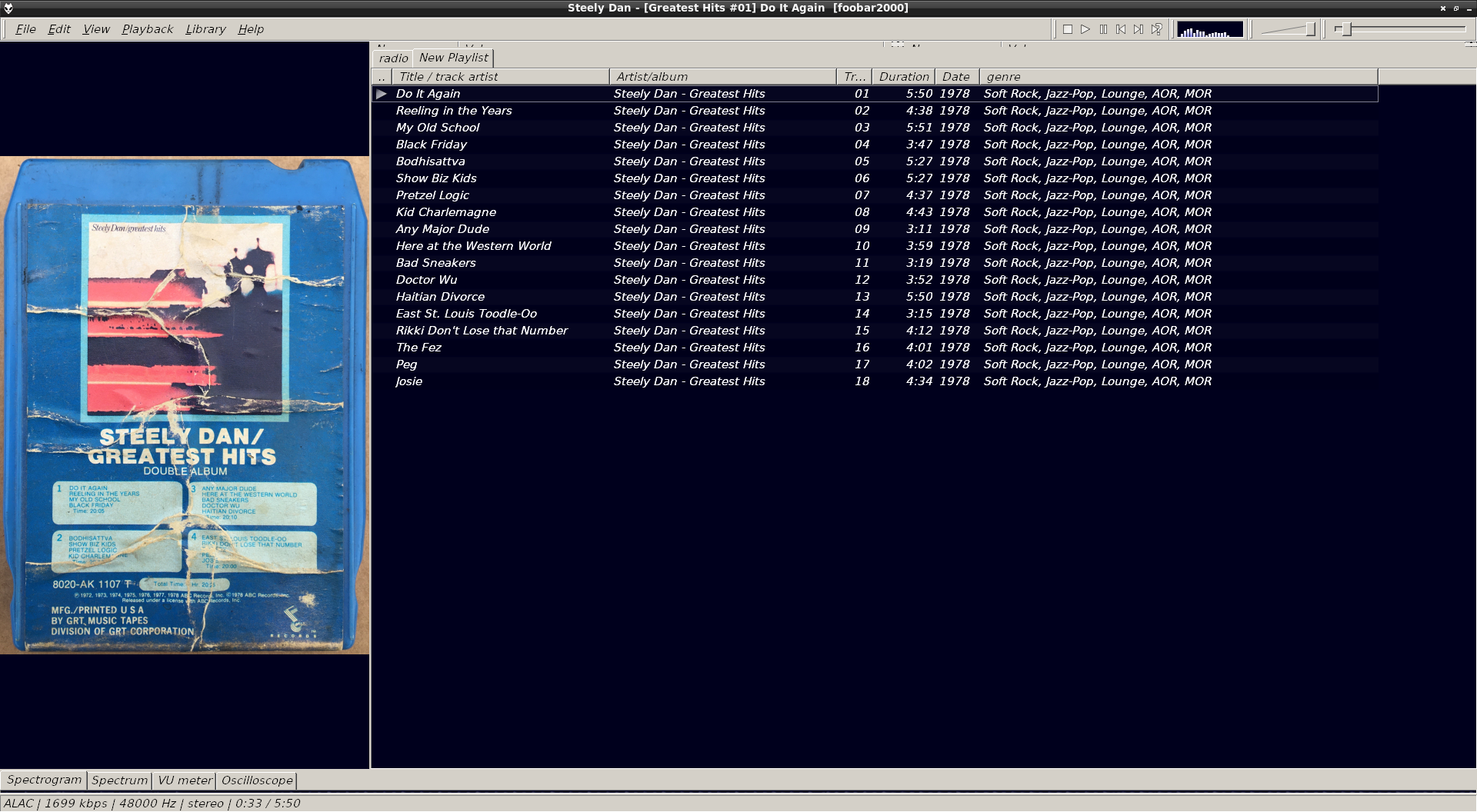Click the playing-status column header '..'
The height and width of the screenshot is (812, 1477).
pyautogui.click(x=382, y=77)
